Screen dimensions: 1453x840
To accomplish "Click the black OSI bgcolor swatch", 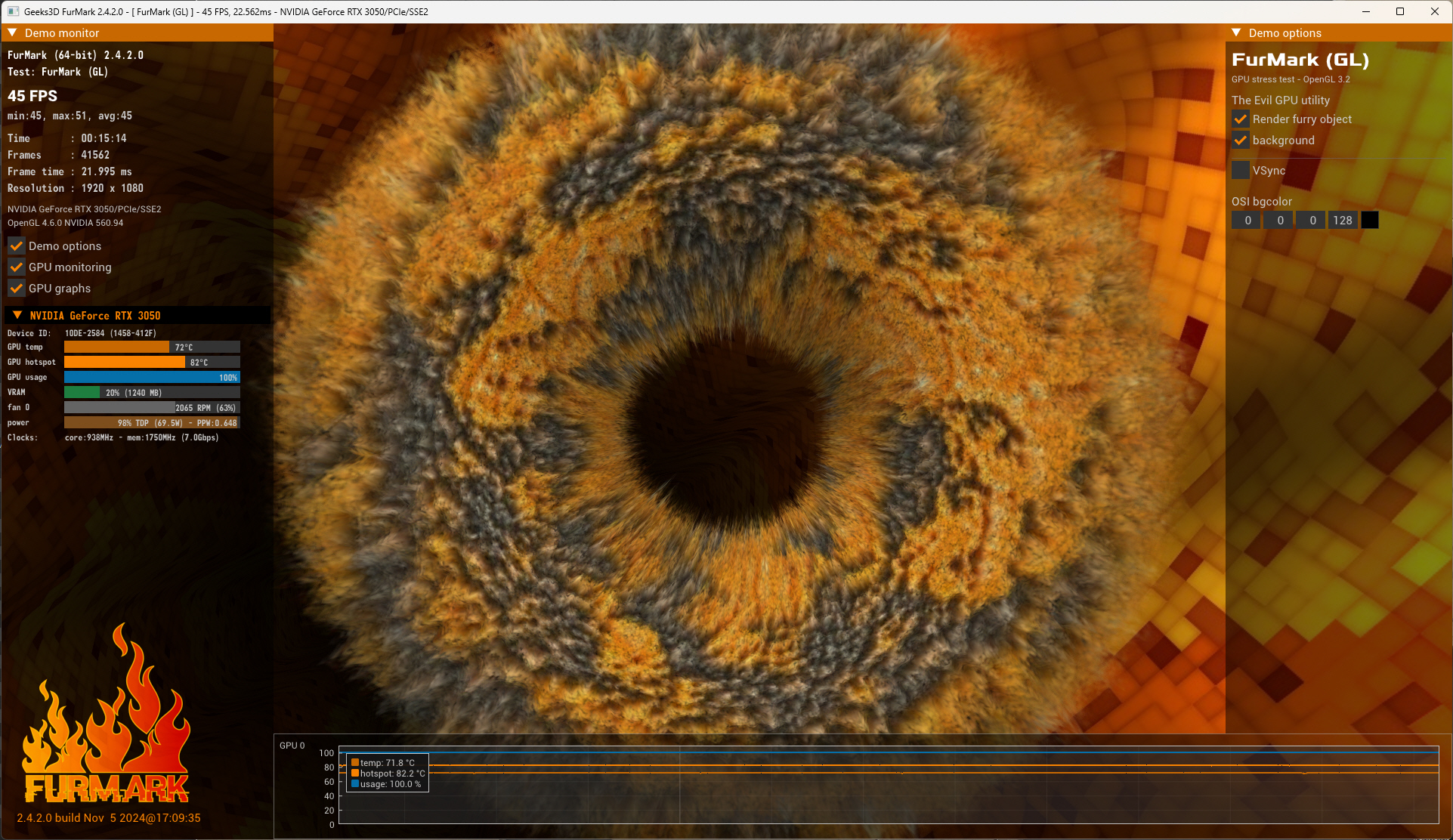I will [x=1369, y=221].
